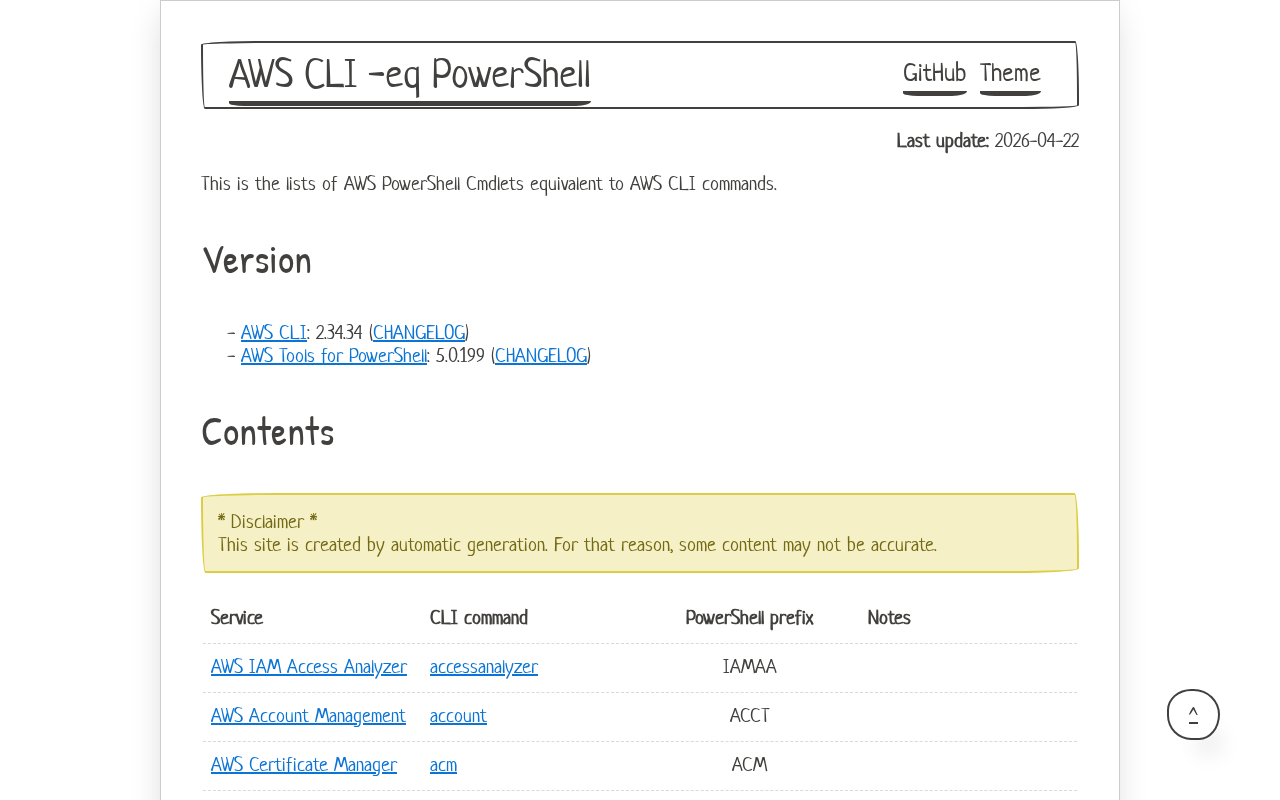Viewport: 1280px width, 800px height.
Task: Click the scroll-to-top caret button
Action: click(x=1193, y=715)
